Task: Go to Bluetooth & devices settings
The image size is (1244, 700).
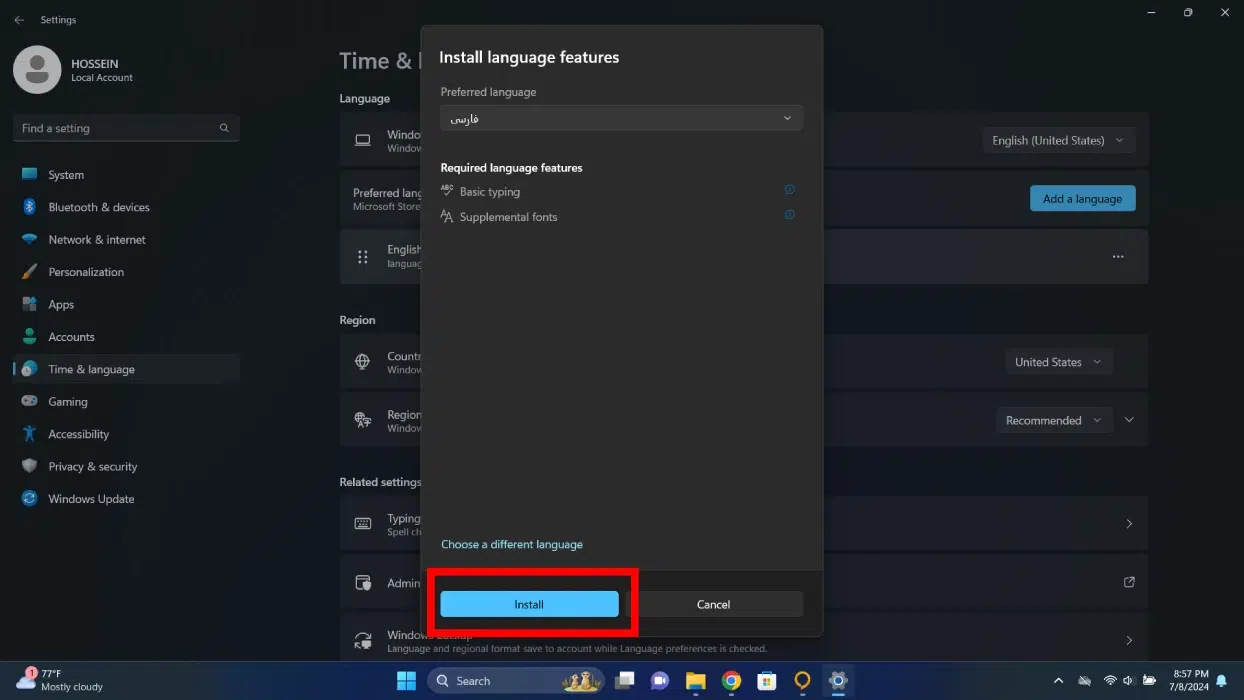Action: click(x=99, y=207)
